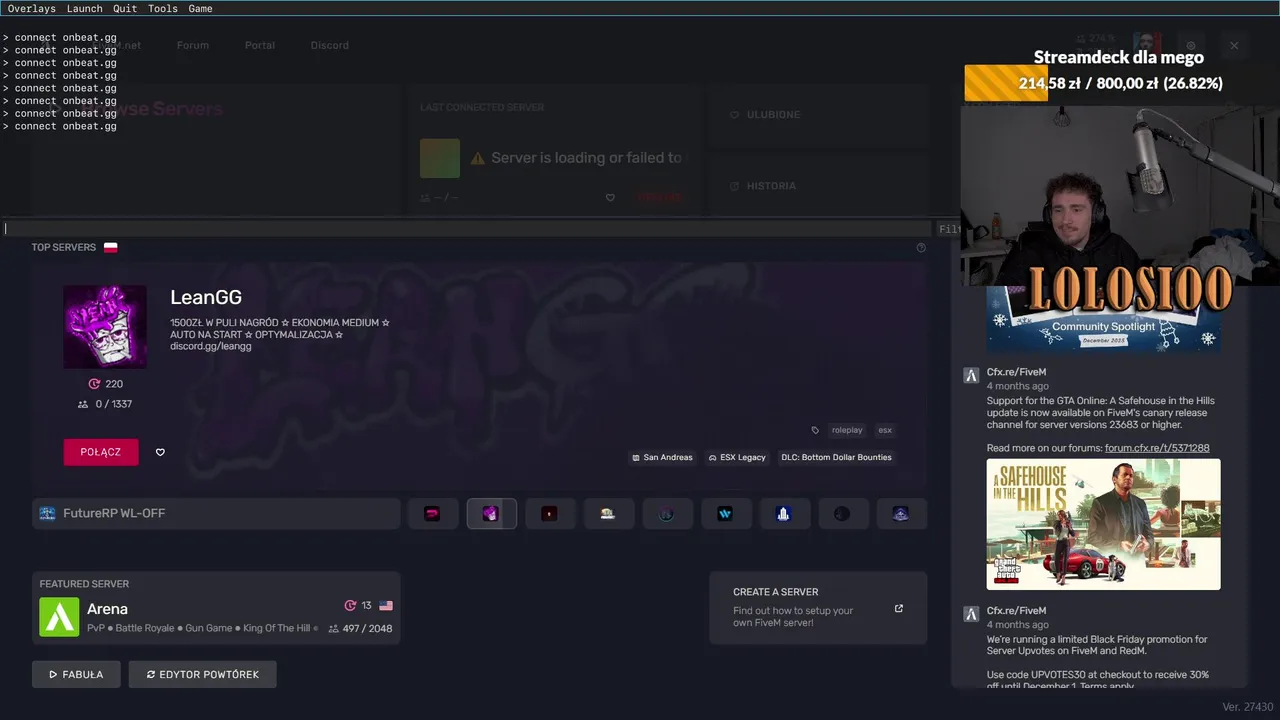Select the blue W server icon

click(725, 513)
